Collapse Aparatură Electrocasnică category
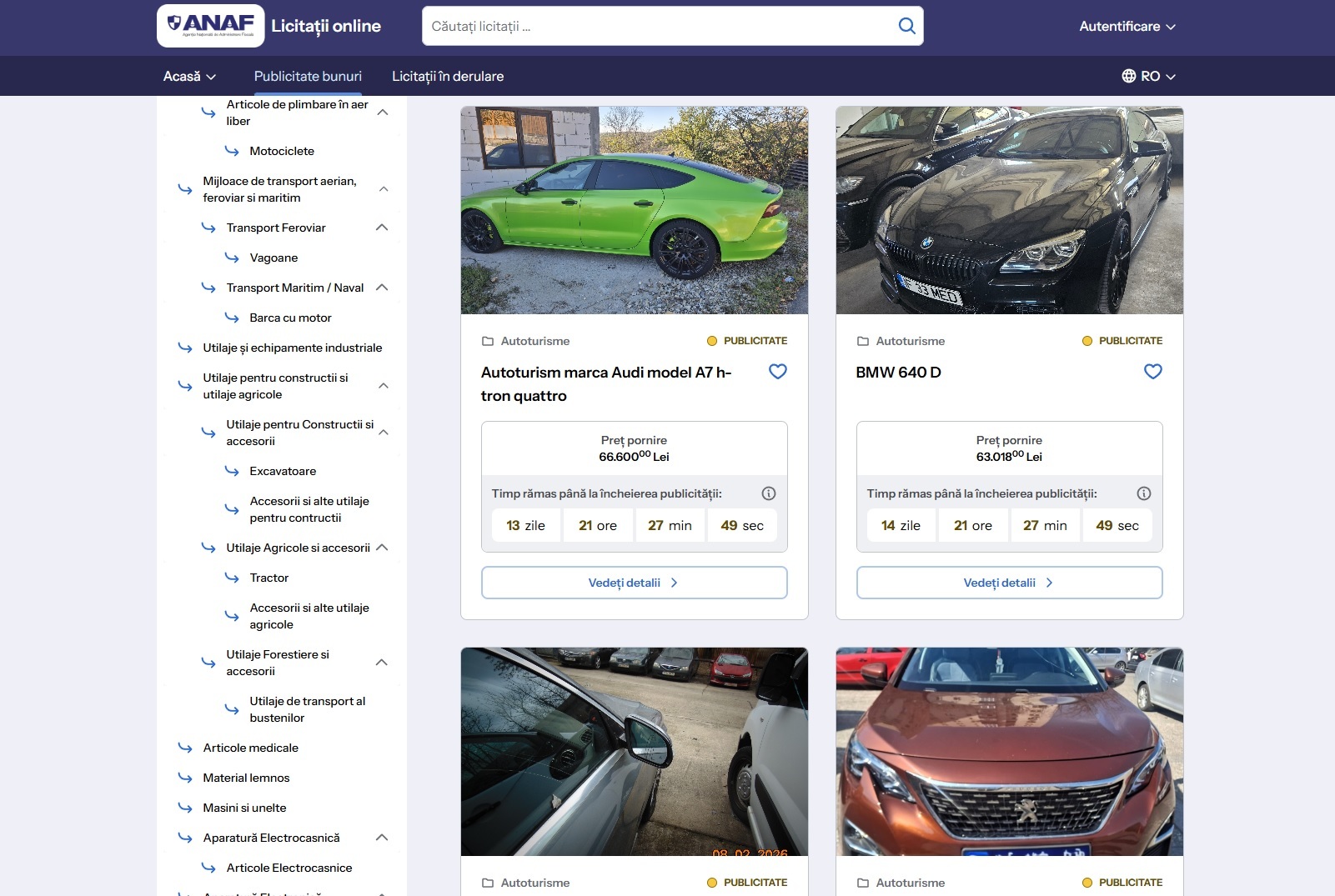The image size is (1335, 896). (x=382, y=838)
